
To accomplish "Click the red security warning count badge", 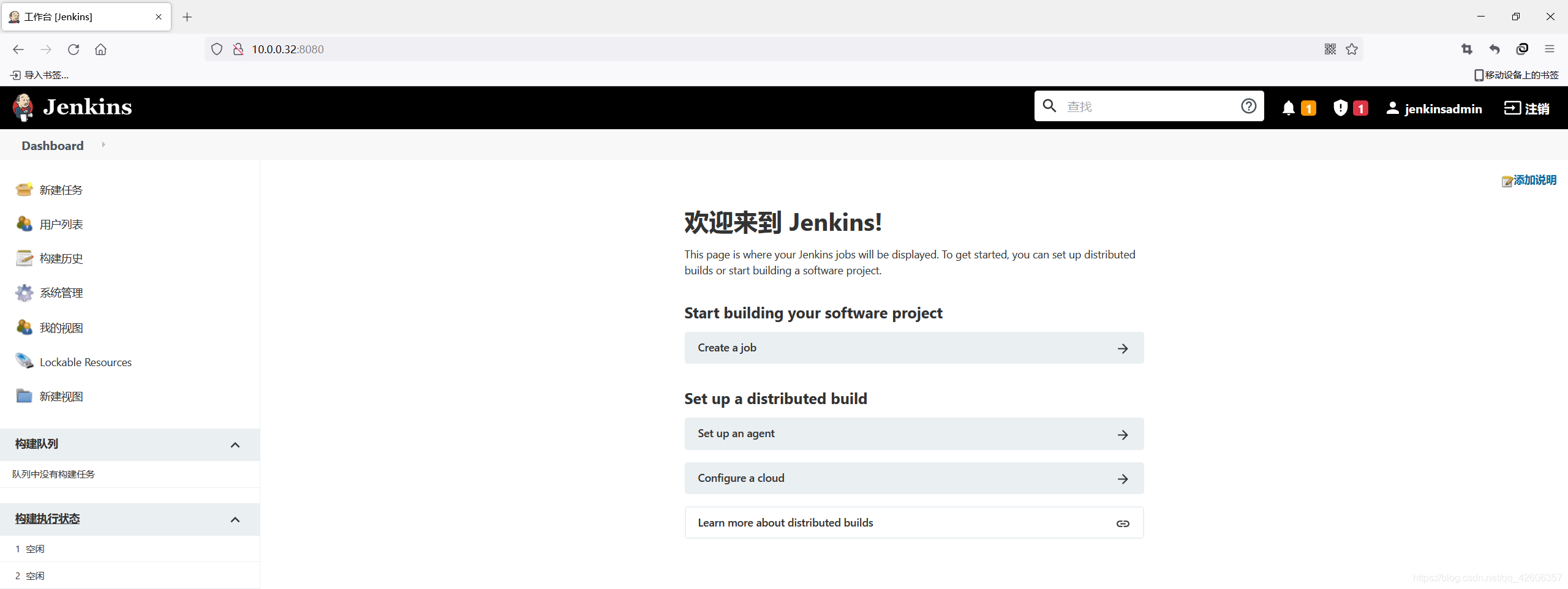I will coord(1360,108).
